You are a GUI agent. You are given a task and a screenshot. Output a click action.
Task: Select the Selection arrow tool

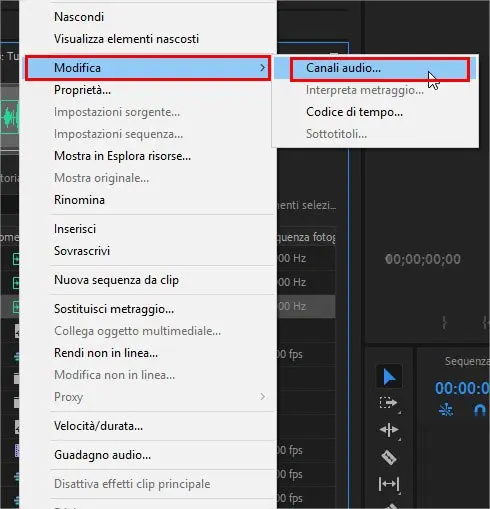(389, 377)
